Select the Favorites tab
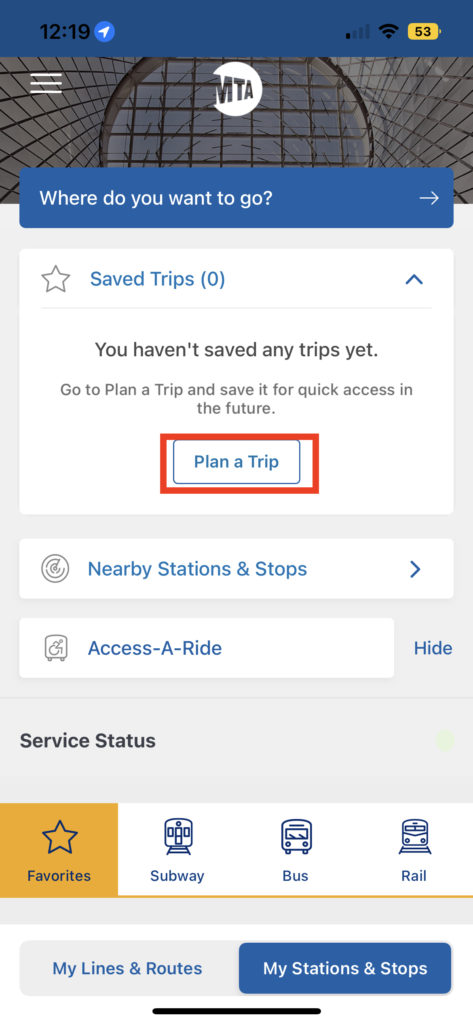The height and width of the screenshot is (1024, 473). (x=59, y=849)
